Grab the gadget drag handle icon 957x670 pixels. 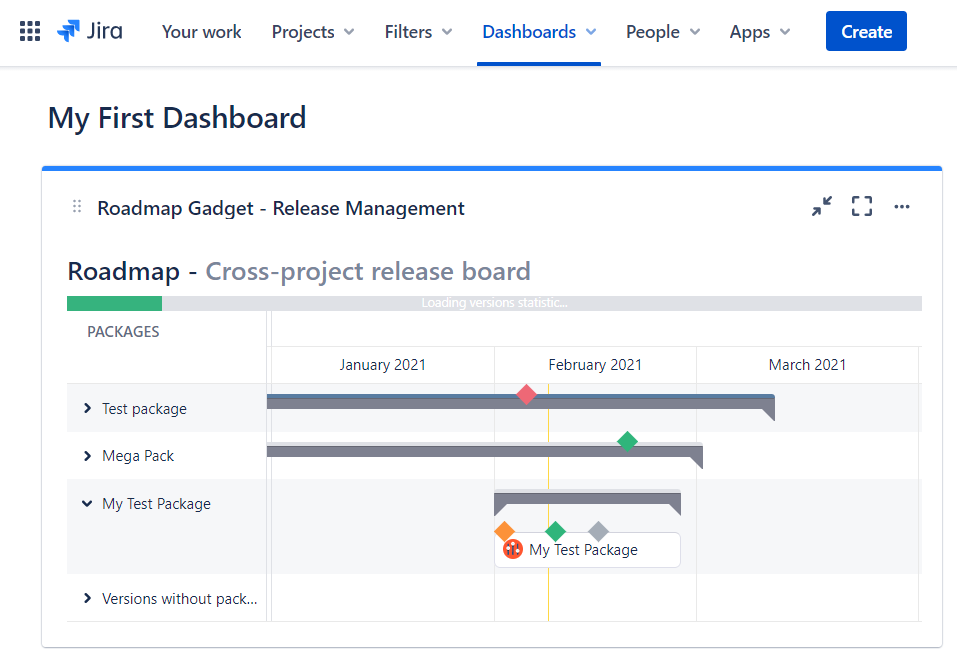[x=77, y=207]
